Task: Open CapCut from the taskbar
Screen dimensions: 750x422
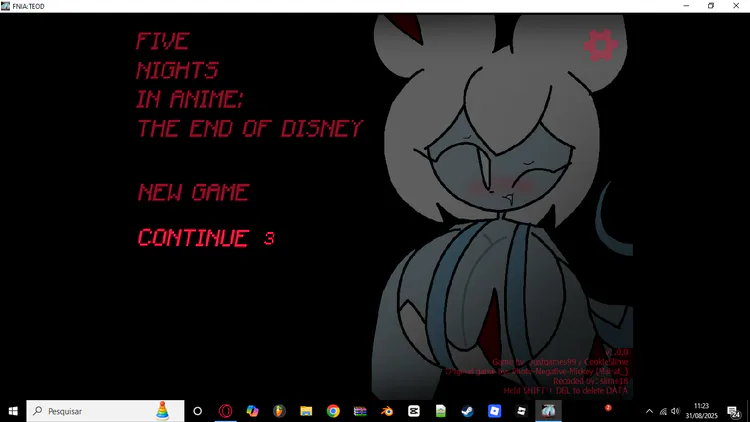Action: tap(414, 411)
